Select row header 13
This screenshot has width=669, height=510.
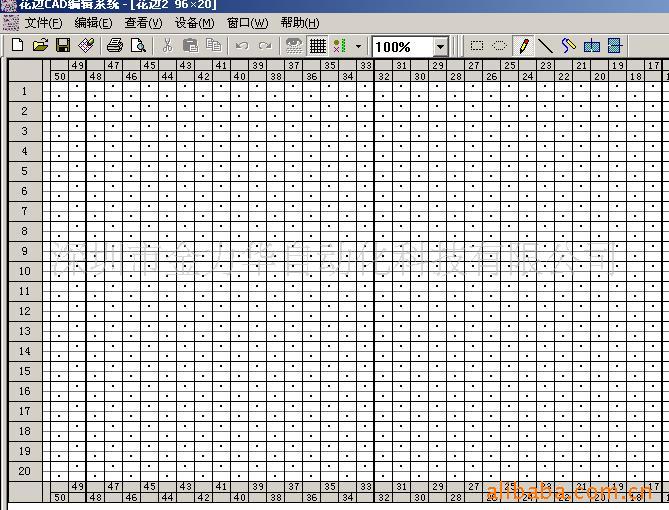click(x=25, y=331)
